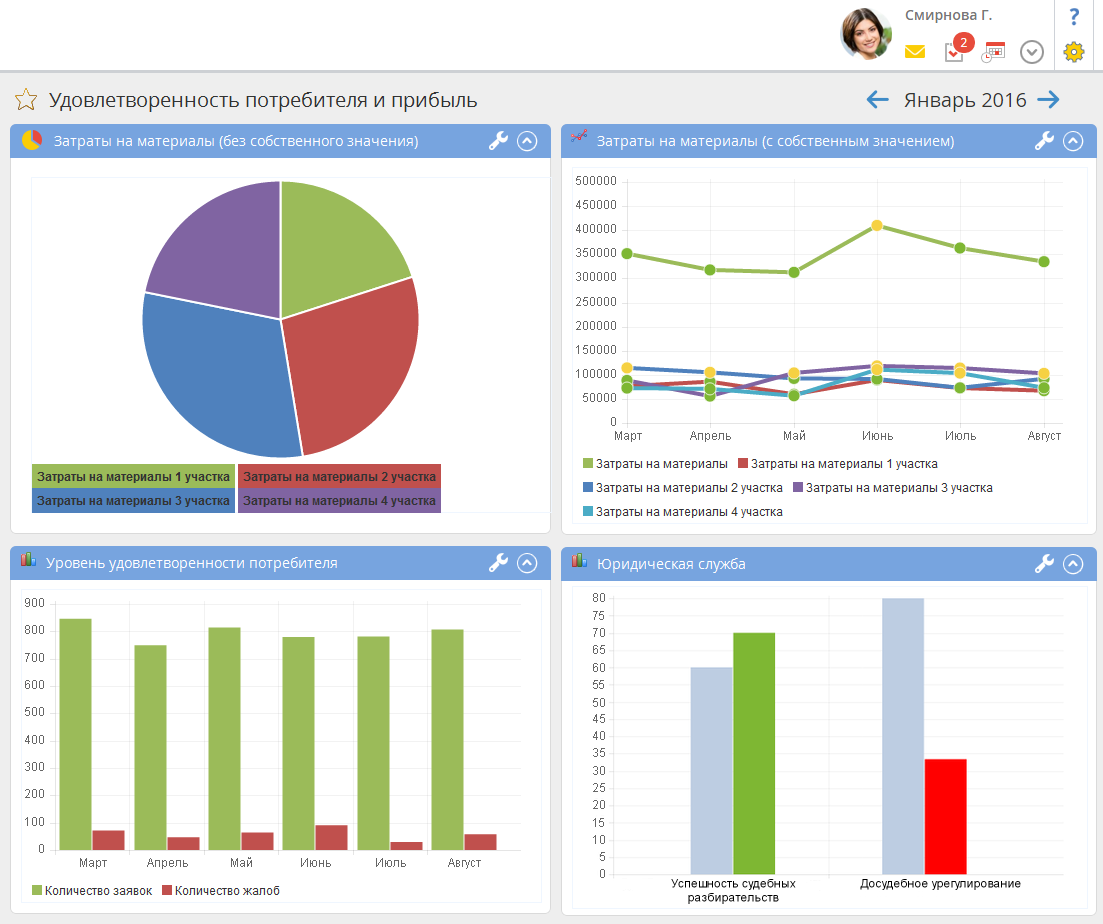
Task: Toggle Количество заявок series in legend
Action: coord(92,890)
